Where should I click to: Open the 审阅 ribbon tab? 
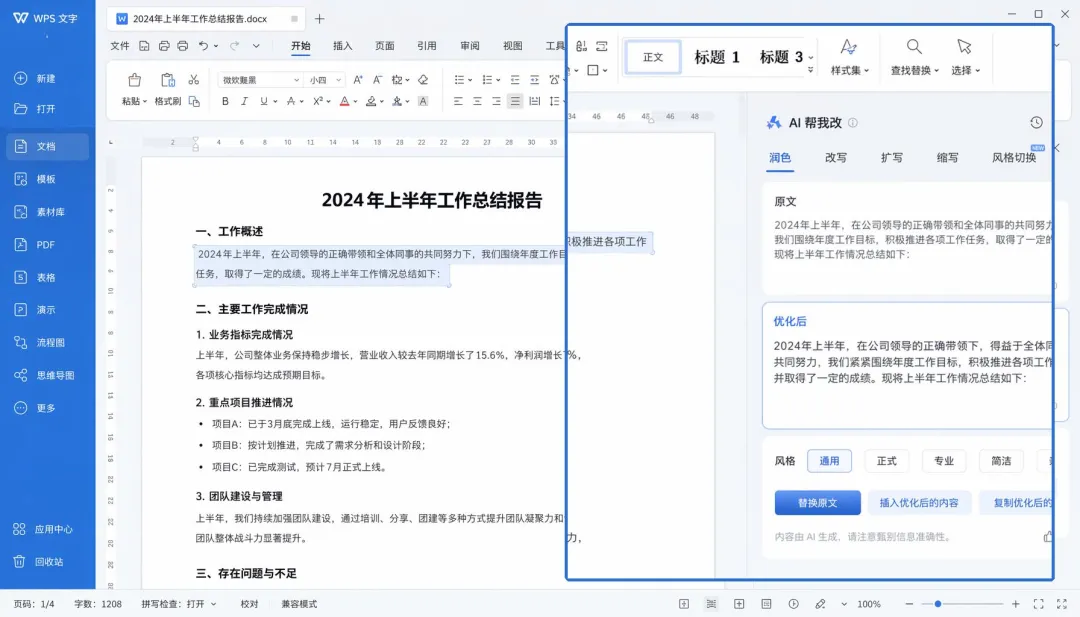[x=470, y=46]
